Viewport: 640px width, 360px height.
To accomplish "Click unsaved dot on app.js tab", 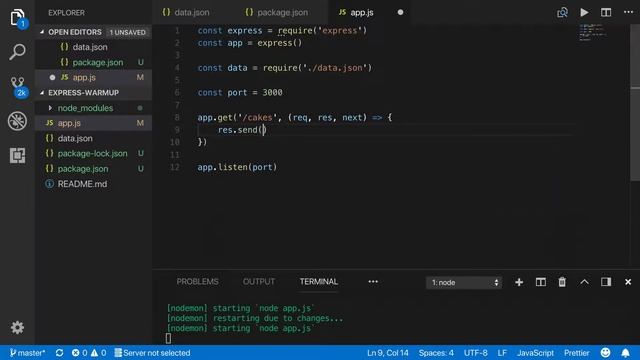I will click(x=400, y=13).
